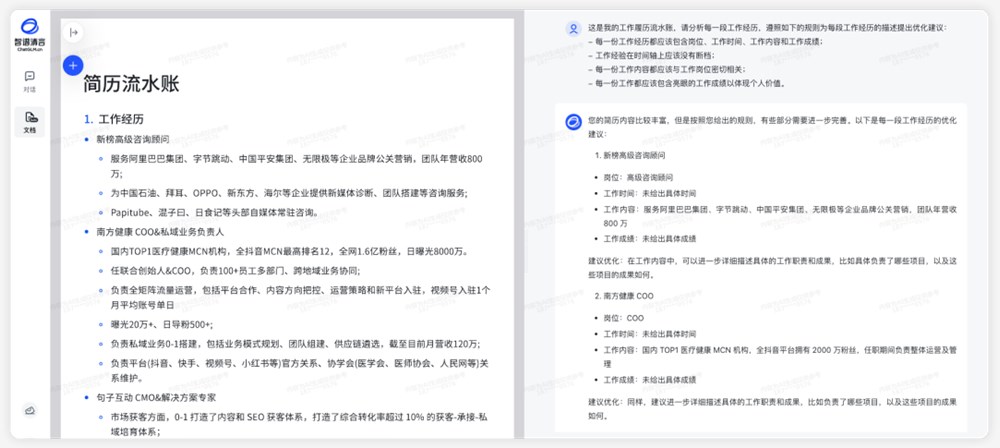This screenshot has height=448, width=1000.
Task: Click the user prompt line starting 这是我的工作履历流水账
Action: [767, 28]
